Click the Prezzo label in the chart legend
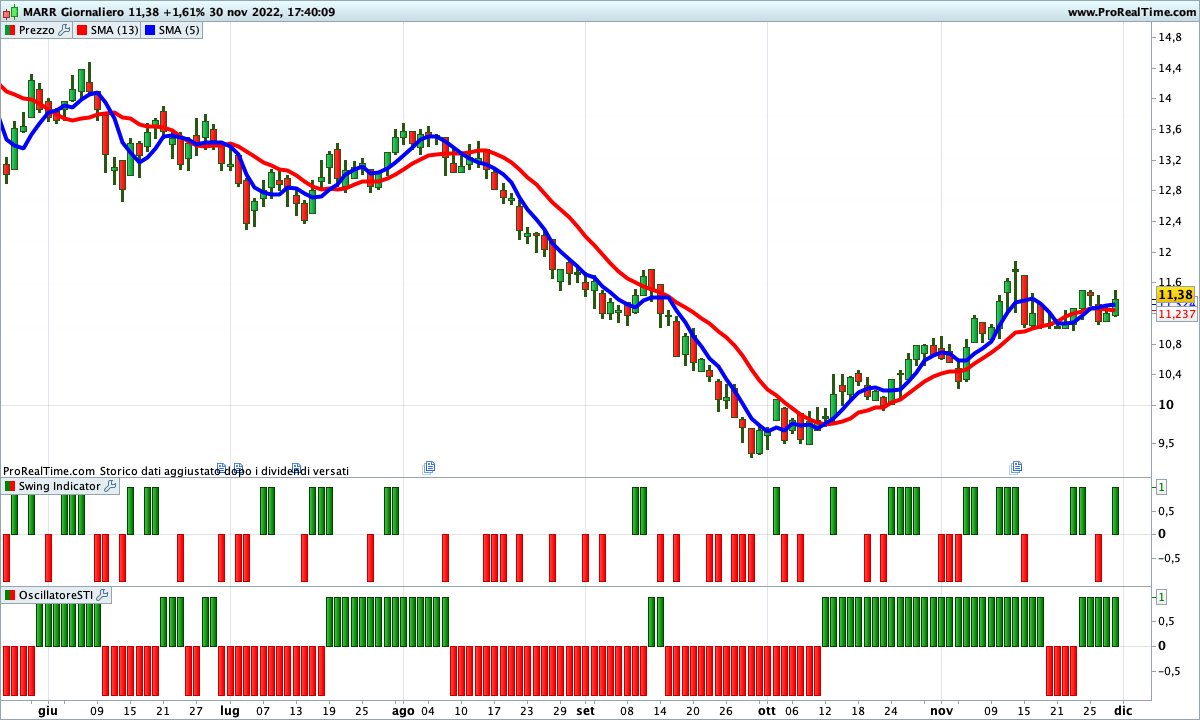This screenshot has height=720, width=1200. 37,30
